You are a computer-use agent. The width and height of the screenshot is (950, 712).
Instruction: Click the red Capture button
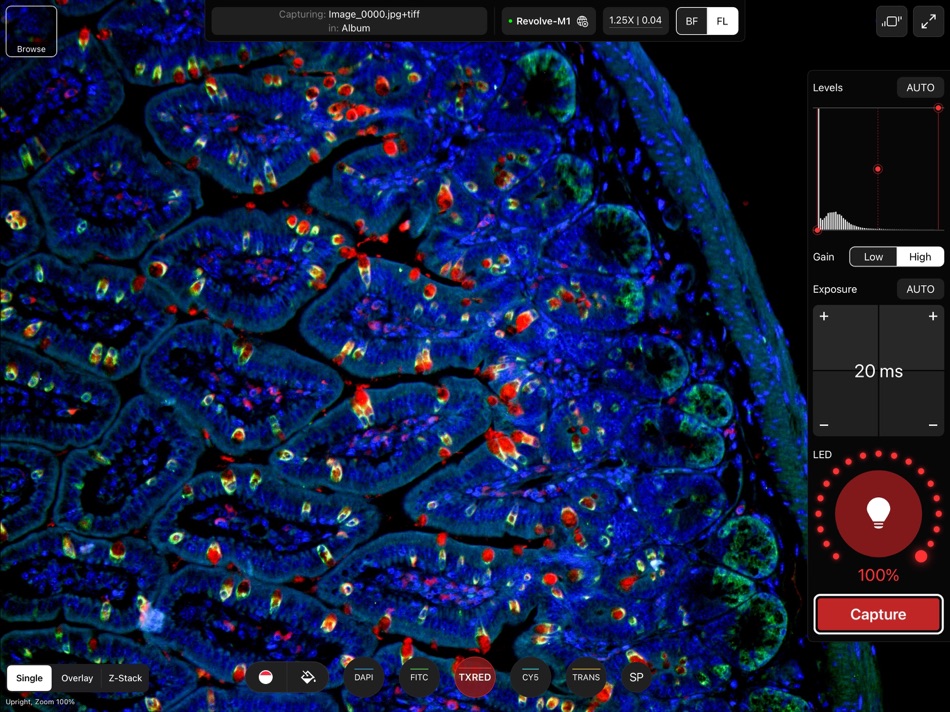[x=879, y=614]
